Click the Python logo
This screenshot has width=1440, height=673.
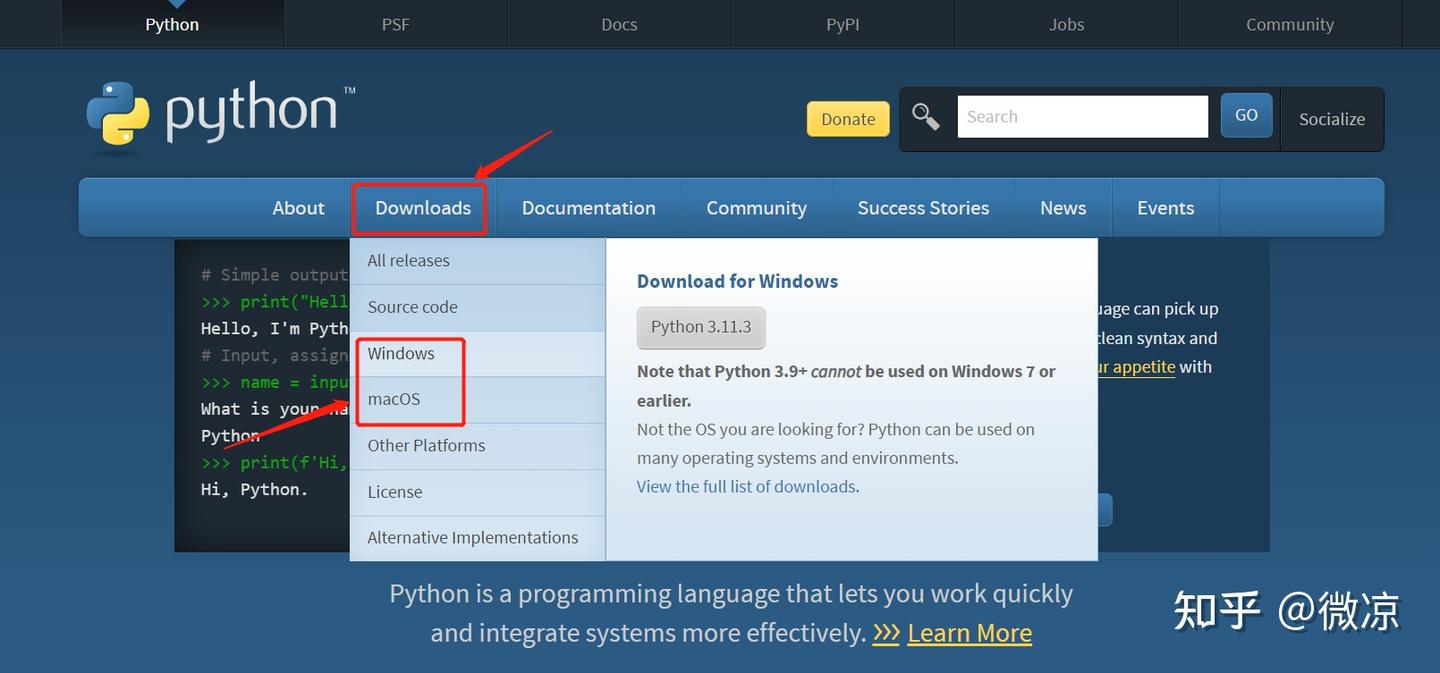point(220,115)
